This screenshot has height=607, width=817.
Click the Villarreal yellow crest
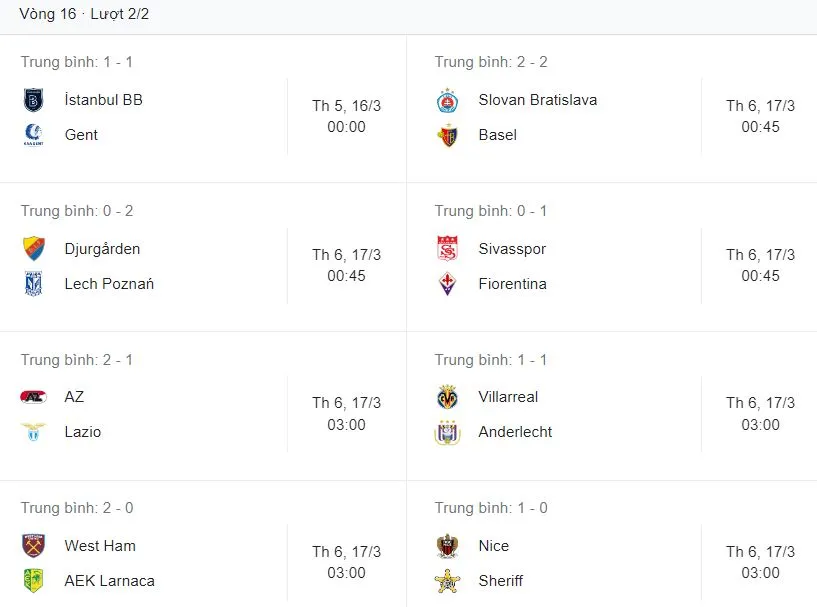coord(447,397)
